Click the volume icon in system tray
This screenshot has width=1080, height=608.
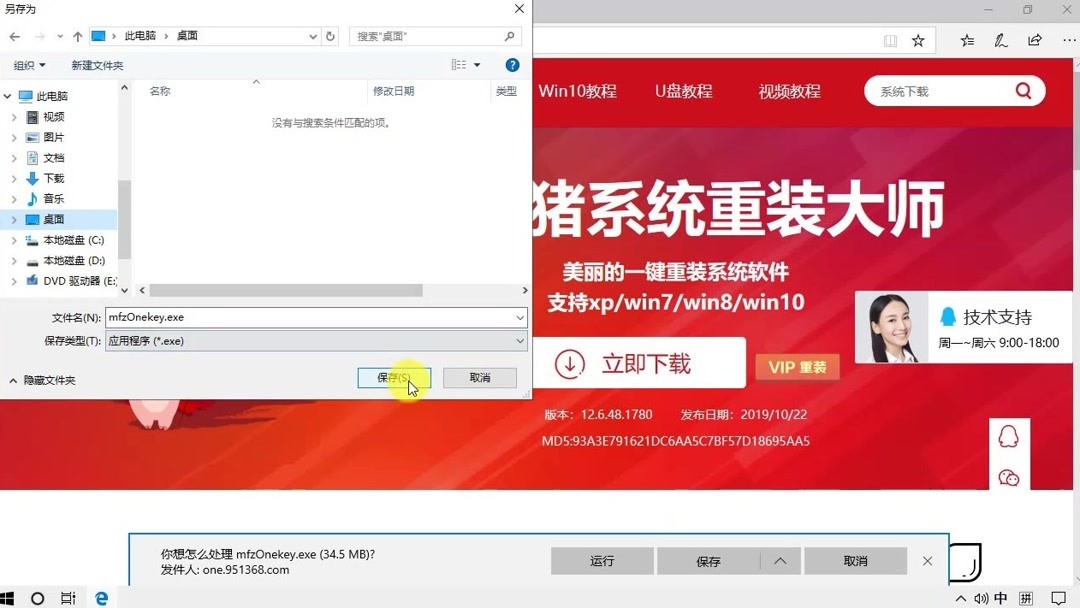click(x=980, y=597)
